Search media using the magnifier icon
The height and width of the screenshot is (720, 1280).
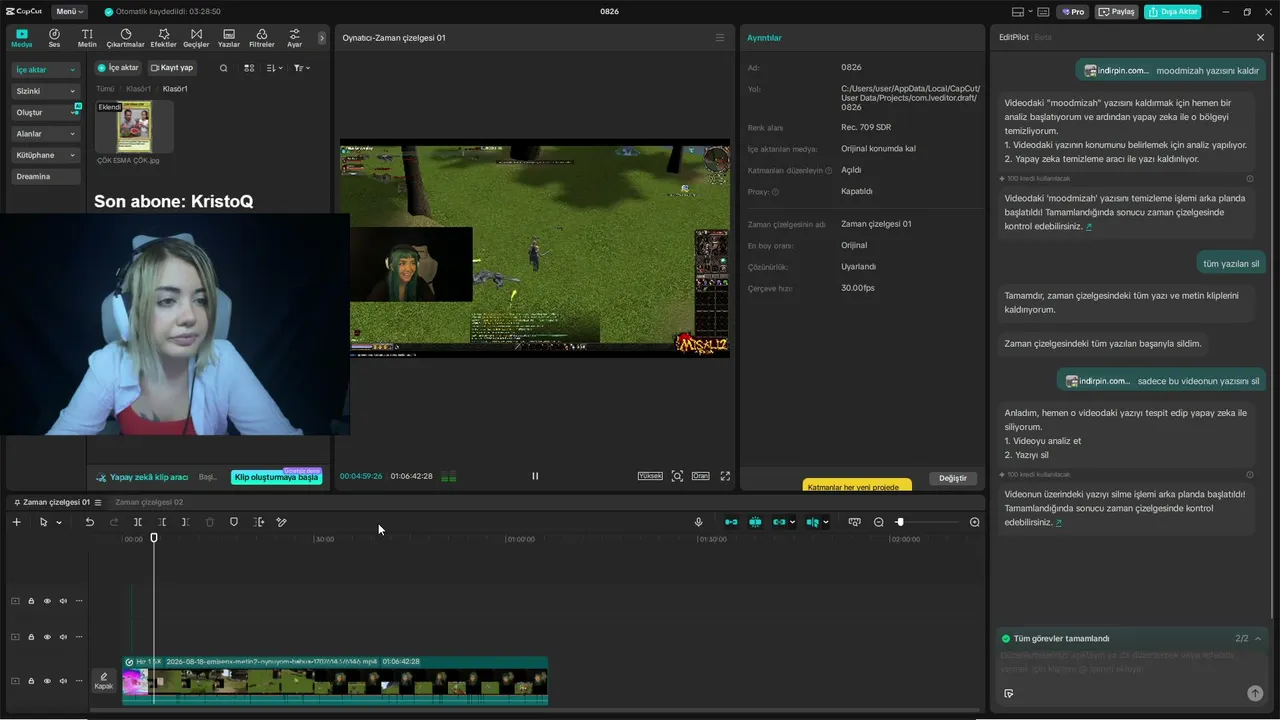[223, 68]
